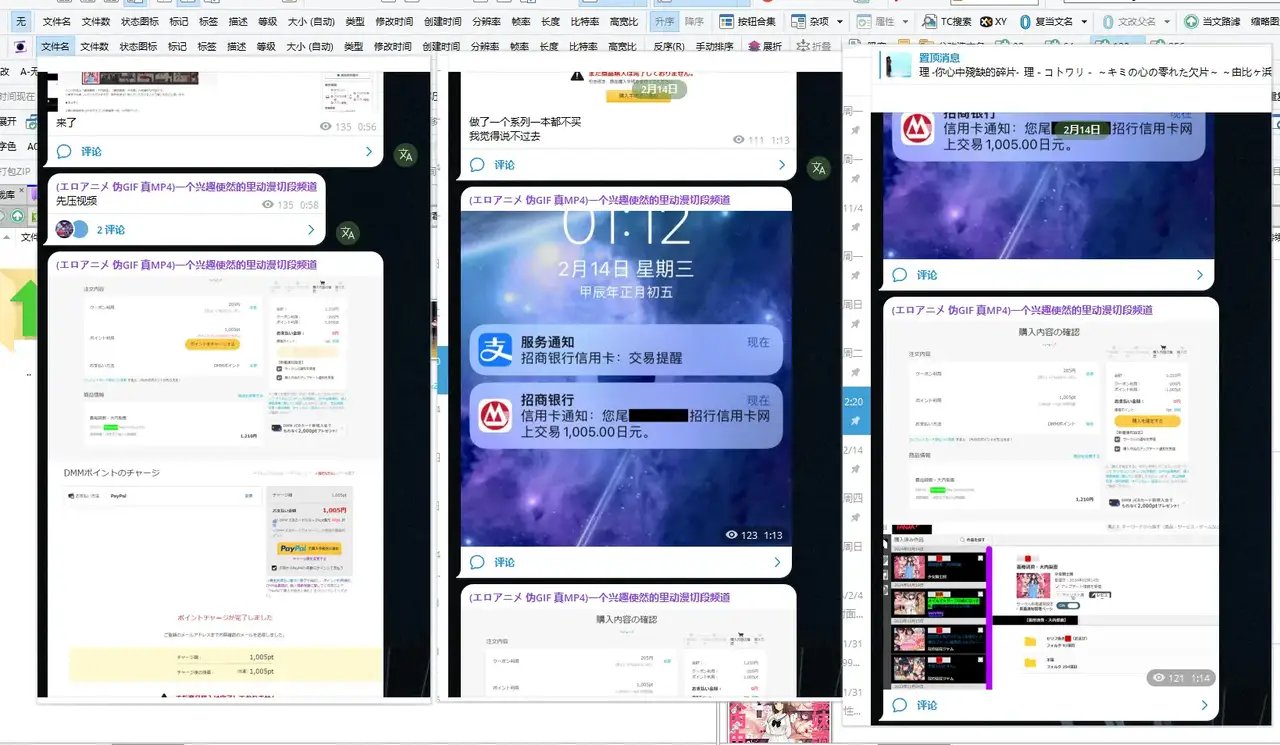This screenshot has width=1280, height=745.
Task: Toggle the 无 sorting option
Action: [x=21, y=21]
